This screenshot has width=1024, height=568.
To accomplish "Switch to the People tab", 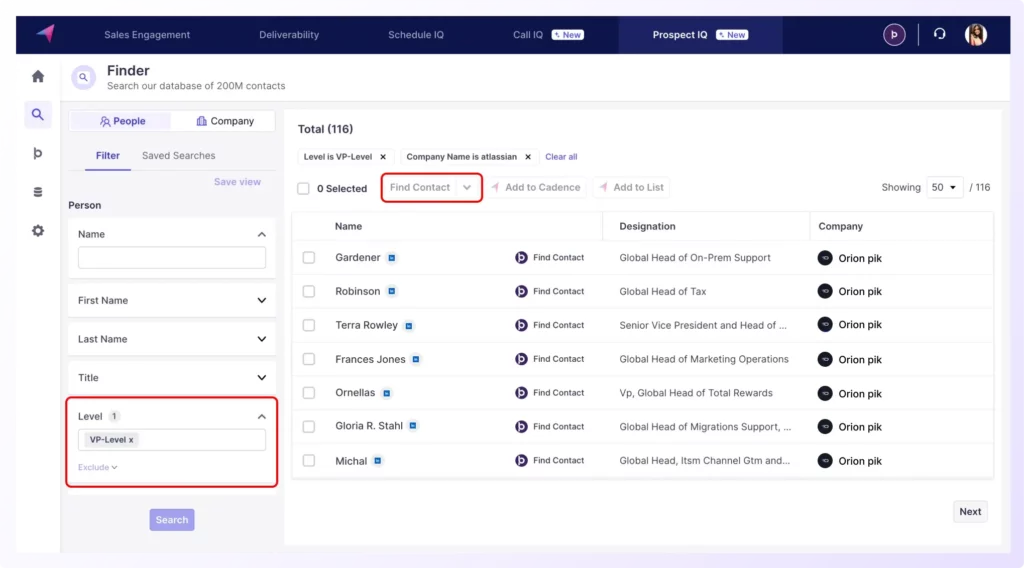I will [x=122, y=121].
